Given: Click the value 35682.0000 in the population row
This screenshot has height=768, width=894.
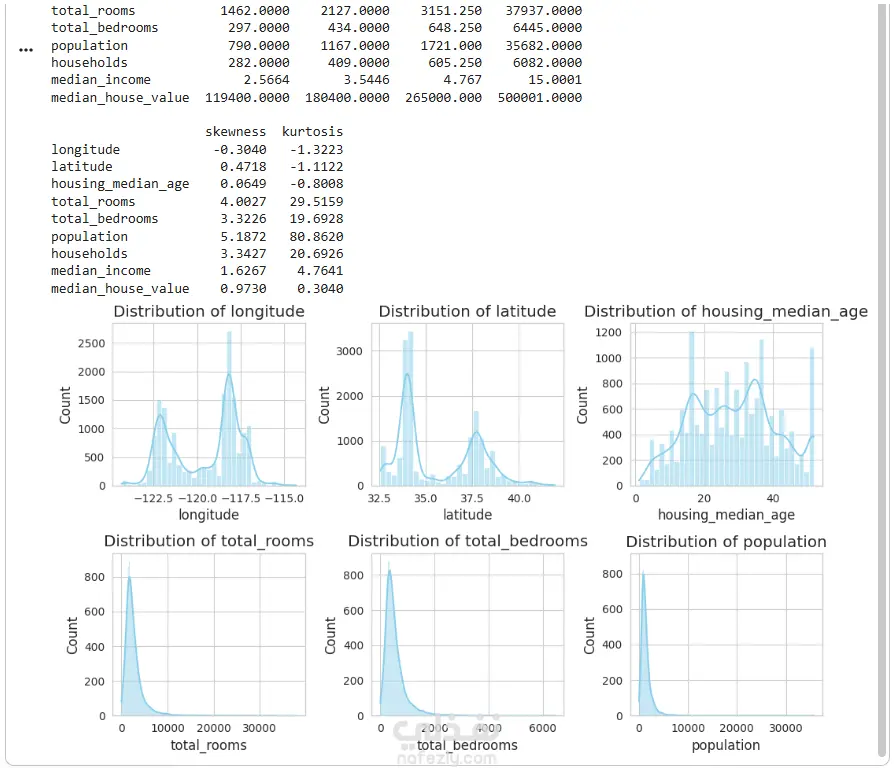Looking at the screenshot, I should (544, 45).
